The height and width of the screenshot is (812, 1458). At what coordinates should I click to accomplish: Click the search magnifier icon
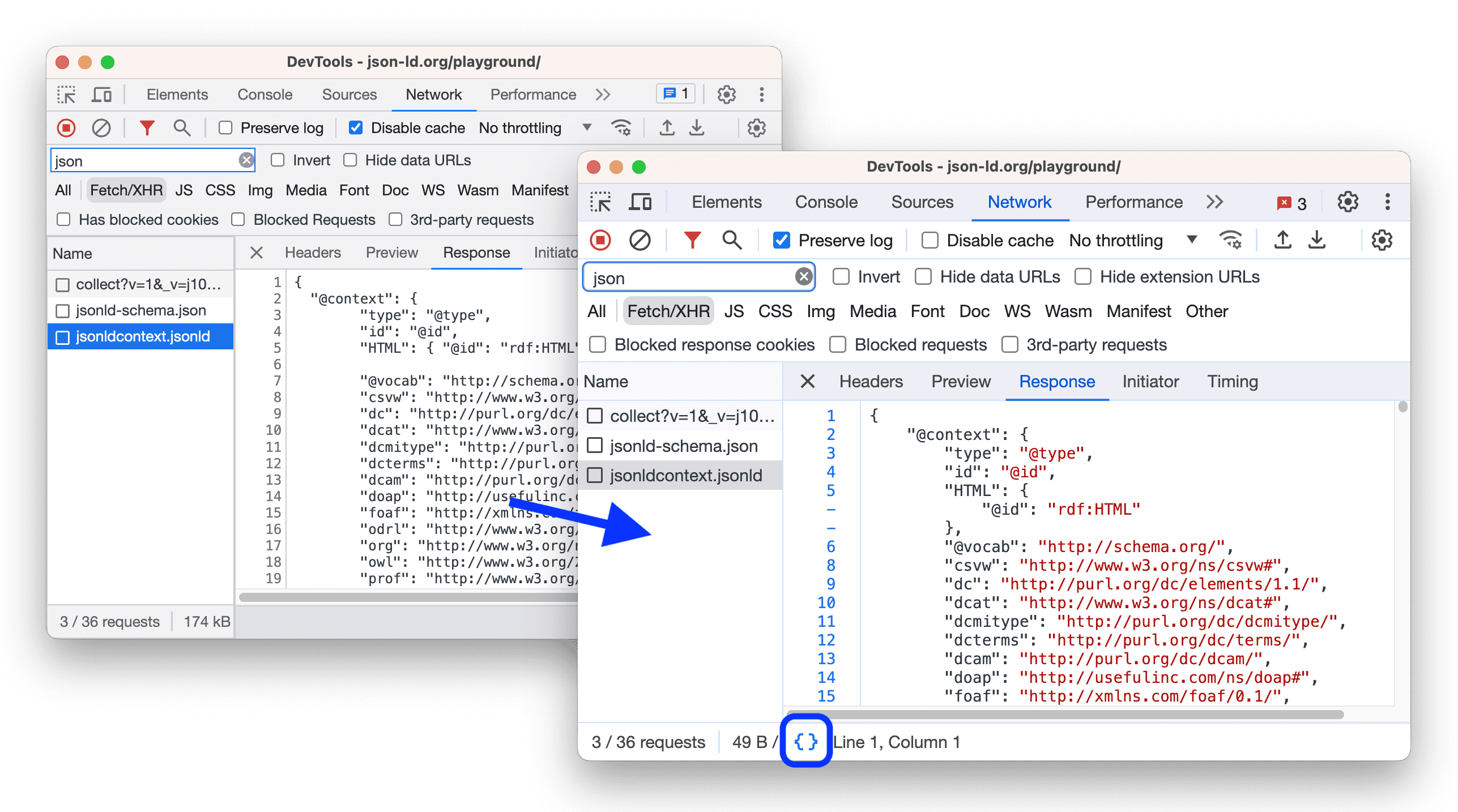pos(729,240)
